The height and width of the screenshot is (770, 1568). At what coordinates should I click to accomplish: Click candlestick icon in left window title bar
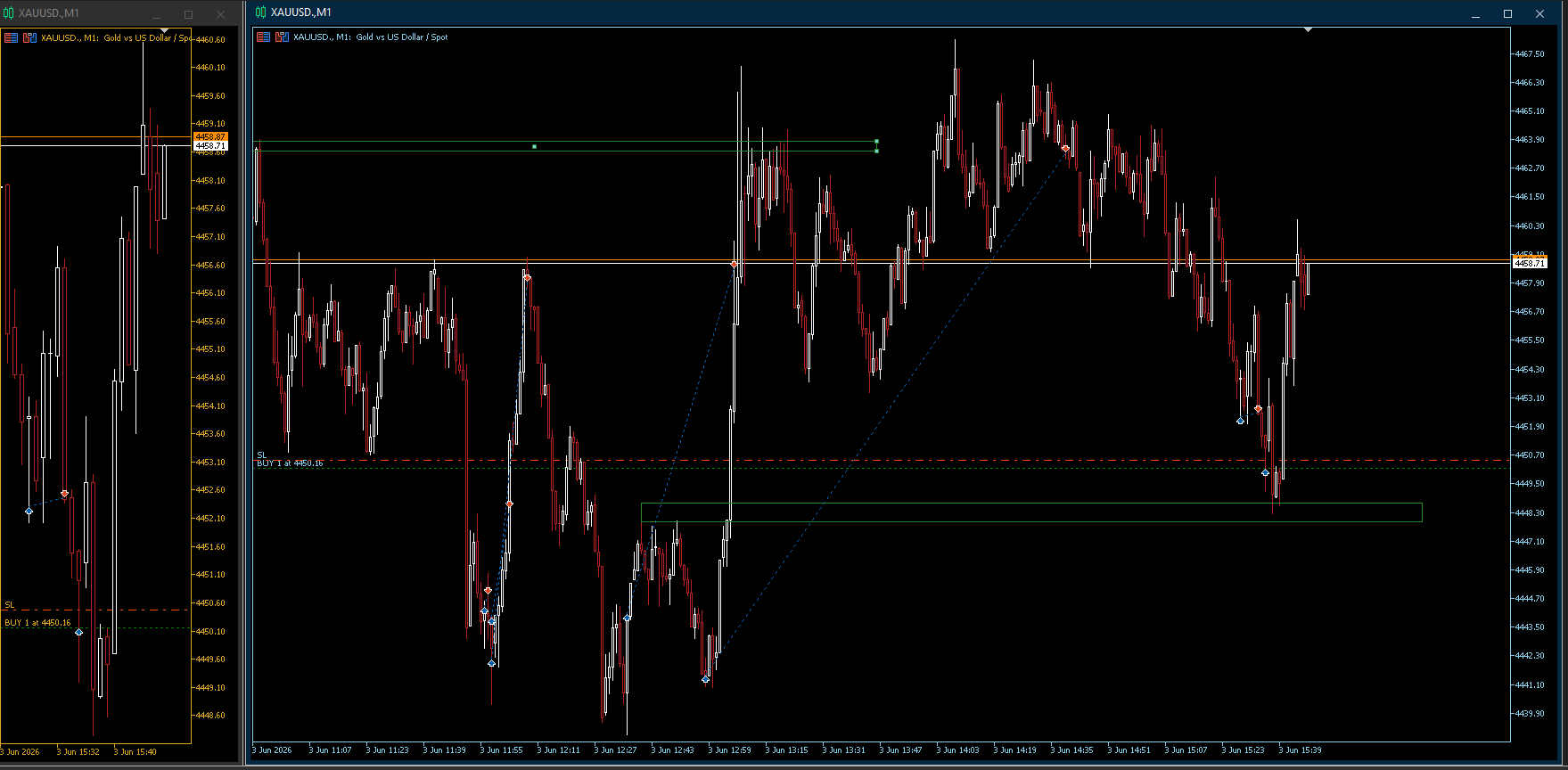[x=9, y=13]
